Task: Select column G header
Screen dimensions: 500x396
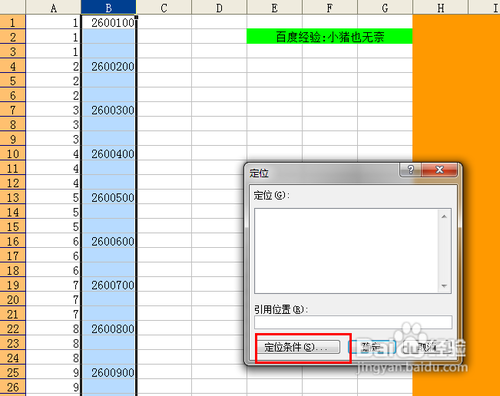Action: [385, 7]
